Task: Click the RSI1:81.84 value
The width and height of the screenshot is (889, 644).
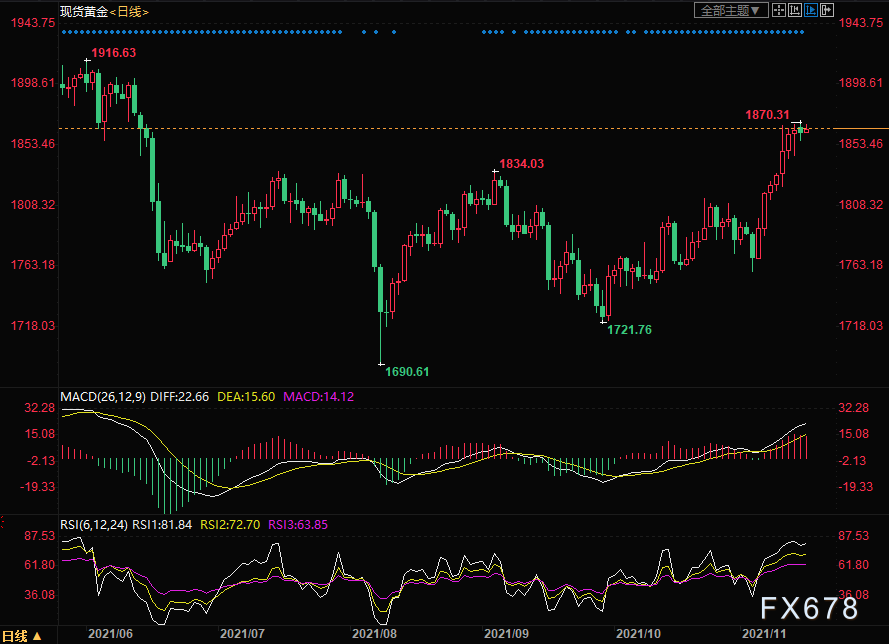Action: [x=162, y=525]
